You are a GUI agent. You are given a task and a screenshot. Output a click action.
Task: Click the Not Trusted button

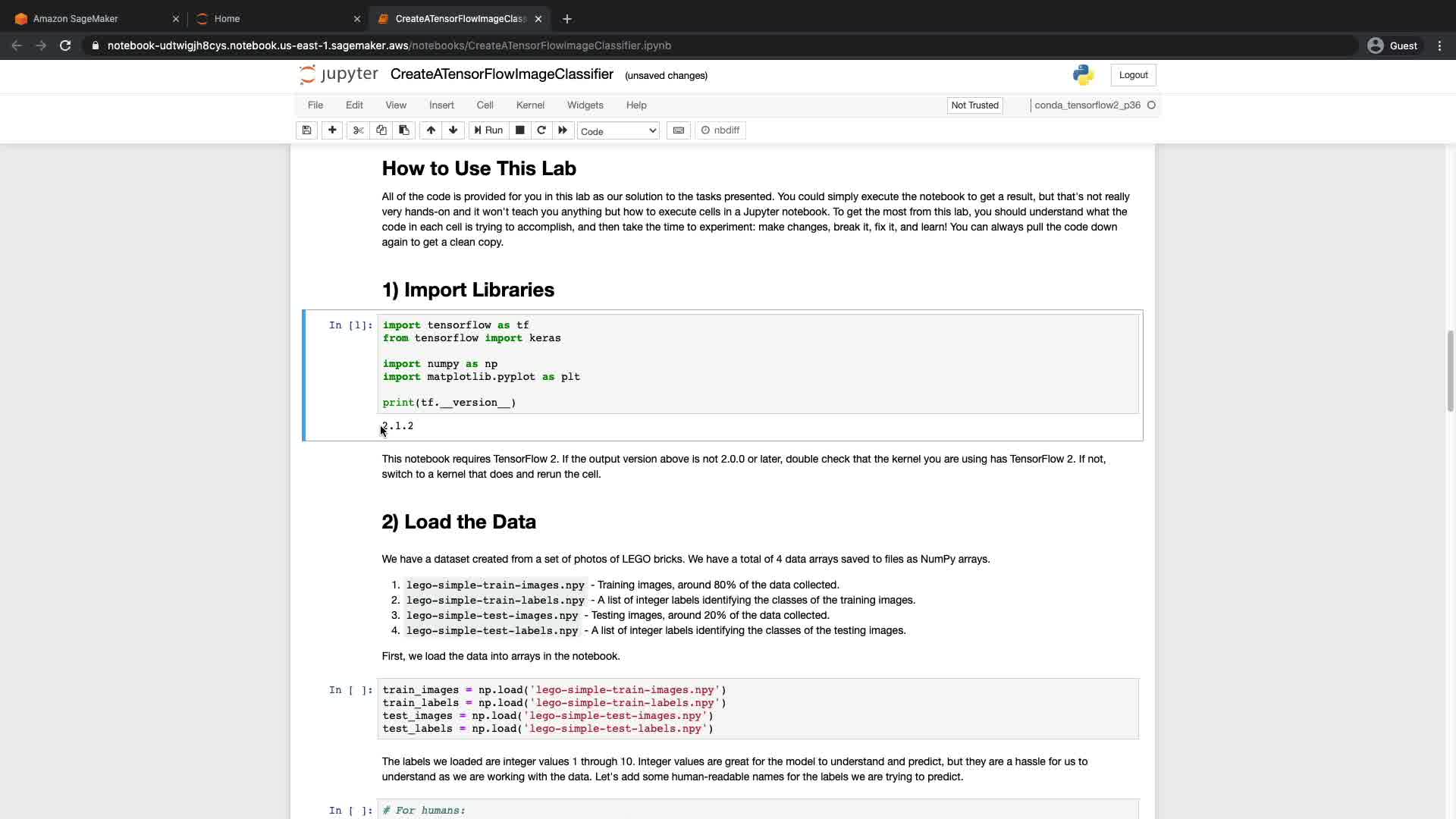click(974, 105)
